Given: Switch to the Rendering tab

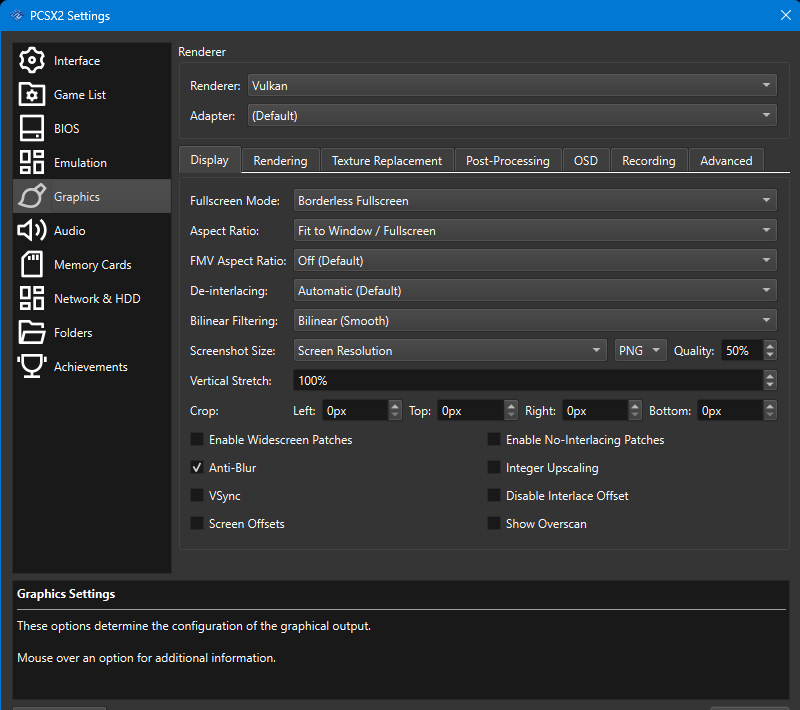Looking at the screenshot, I should coord(281,161).
